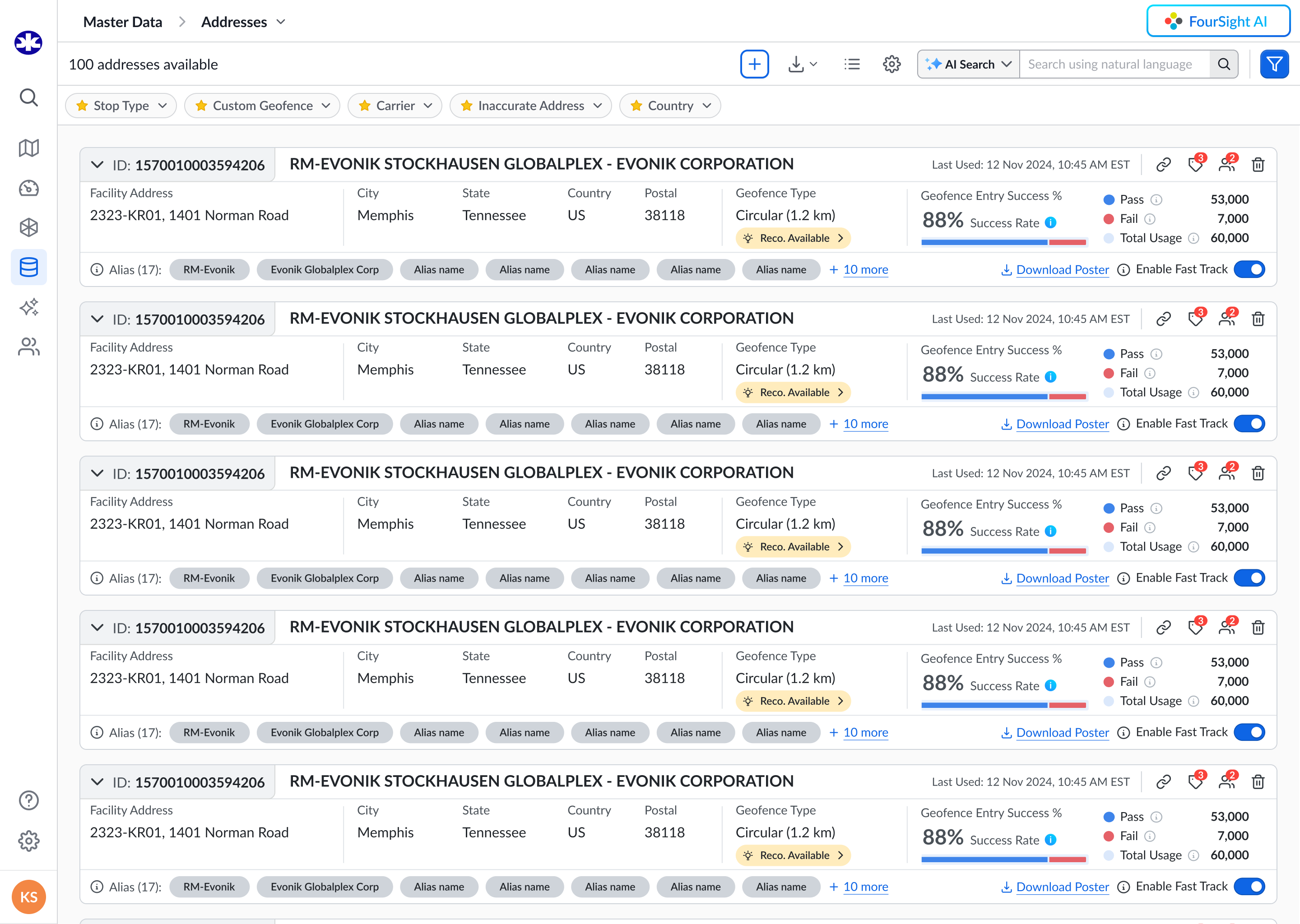Click the Master Data breadcrumb
This screenshot has width=1300, height=924.
point(122,22)
